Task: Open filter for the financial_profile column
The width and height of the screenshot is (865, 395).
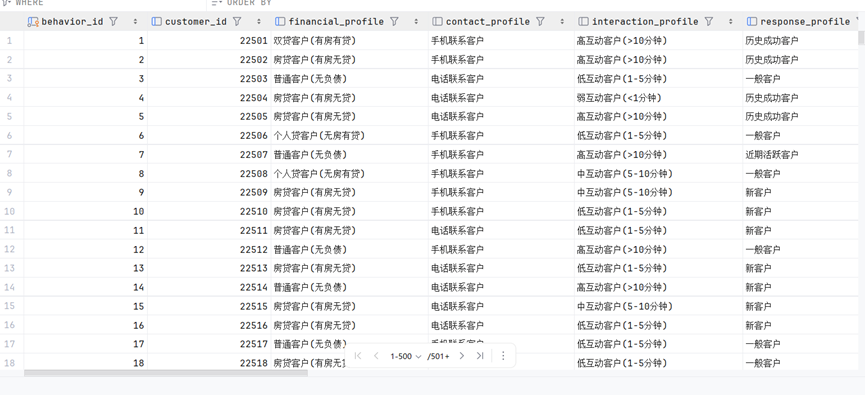Action: pos(394,22)
